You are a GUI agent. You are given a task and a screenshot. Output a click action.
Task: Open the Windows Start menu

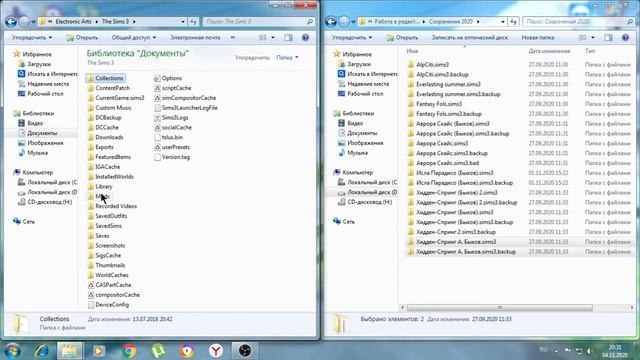pyautogui.click(x=12, y=351)
